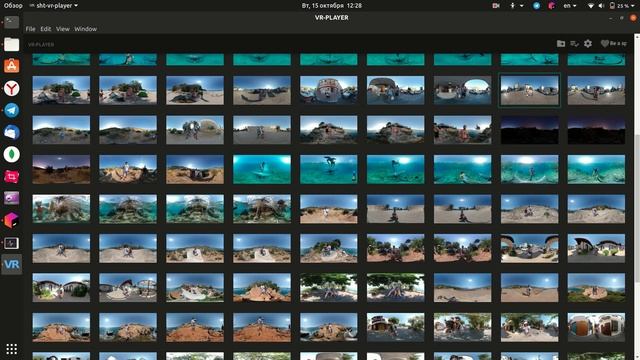Open Thunderbird mail from the dock
The image size is (640, 360).
click(x=11, y=132)
